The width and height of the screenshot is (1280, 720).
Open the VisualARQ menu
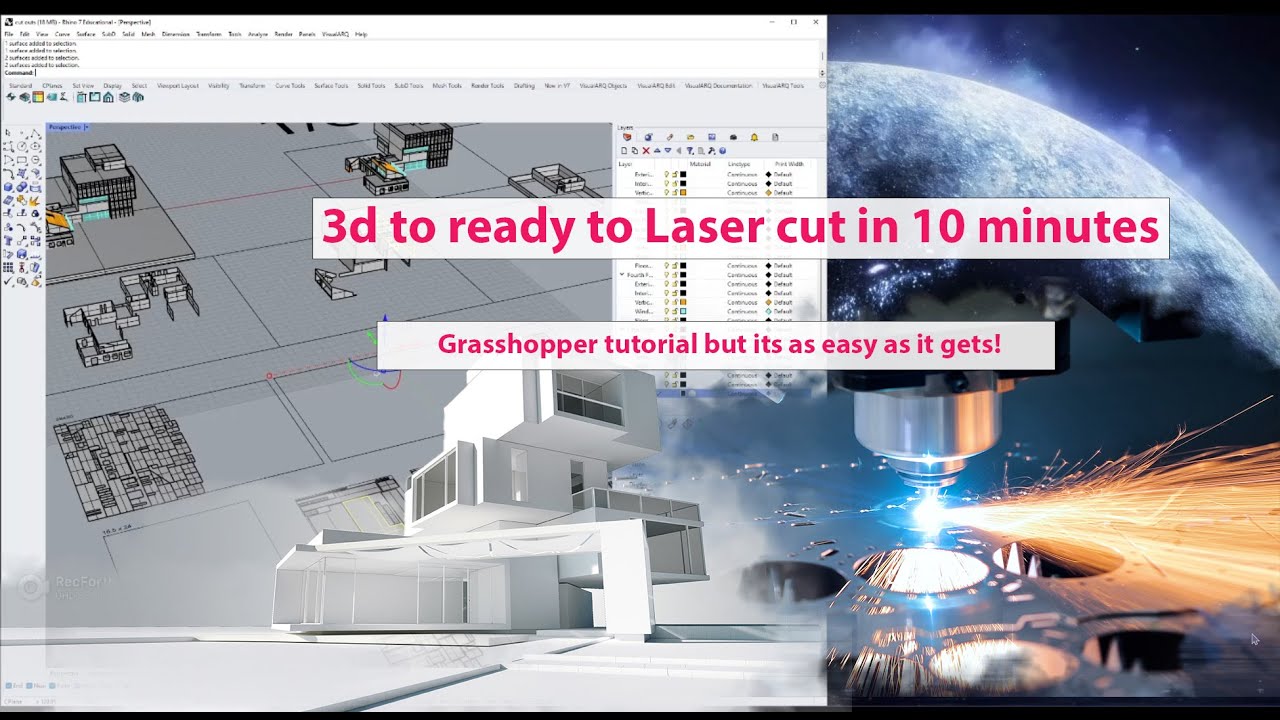coord(335,34)
